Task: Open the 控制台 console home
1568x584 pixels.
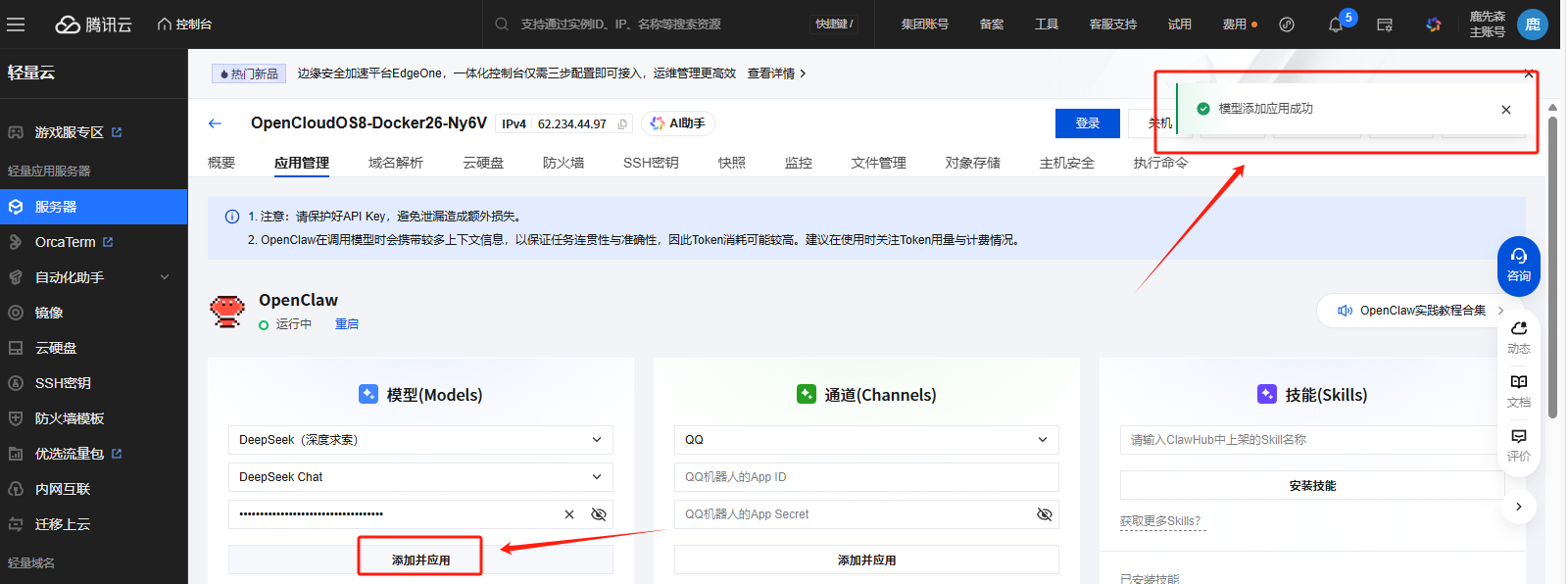Action: coord(184,24)
